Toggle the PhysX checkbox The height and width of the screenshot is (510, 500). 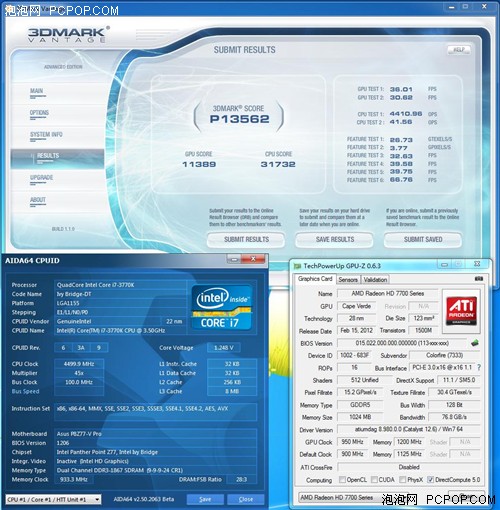[402, 479]
